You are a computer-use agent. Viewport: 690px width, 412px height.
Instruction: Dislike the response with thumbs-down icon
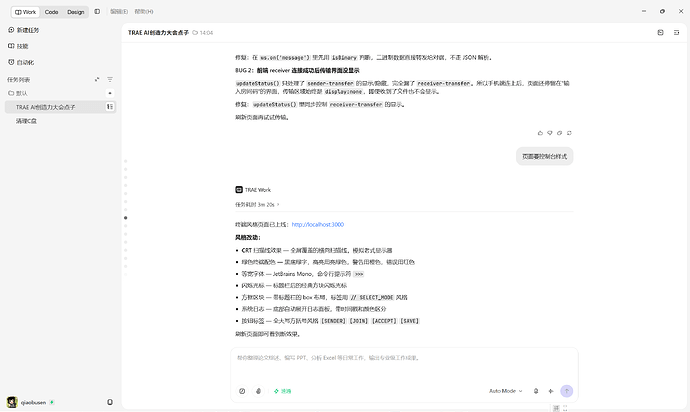click(550, 133)
